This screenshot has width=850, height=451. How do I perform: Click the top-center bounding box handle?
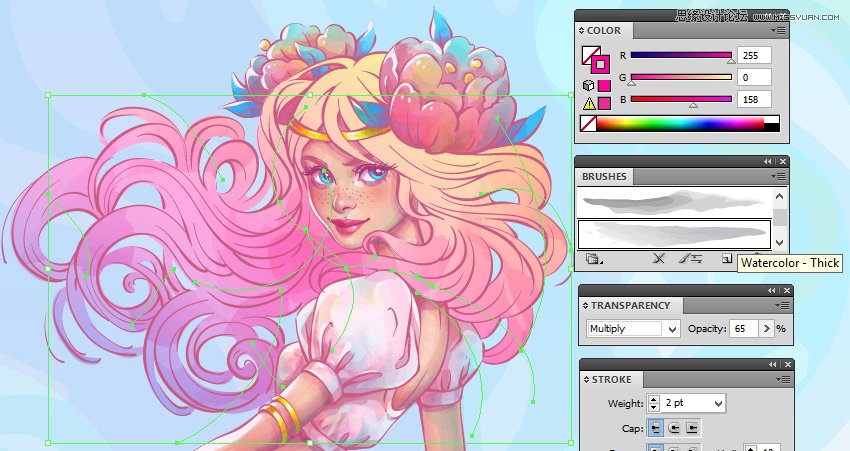click(310, 95)
